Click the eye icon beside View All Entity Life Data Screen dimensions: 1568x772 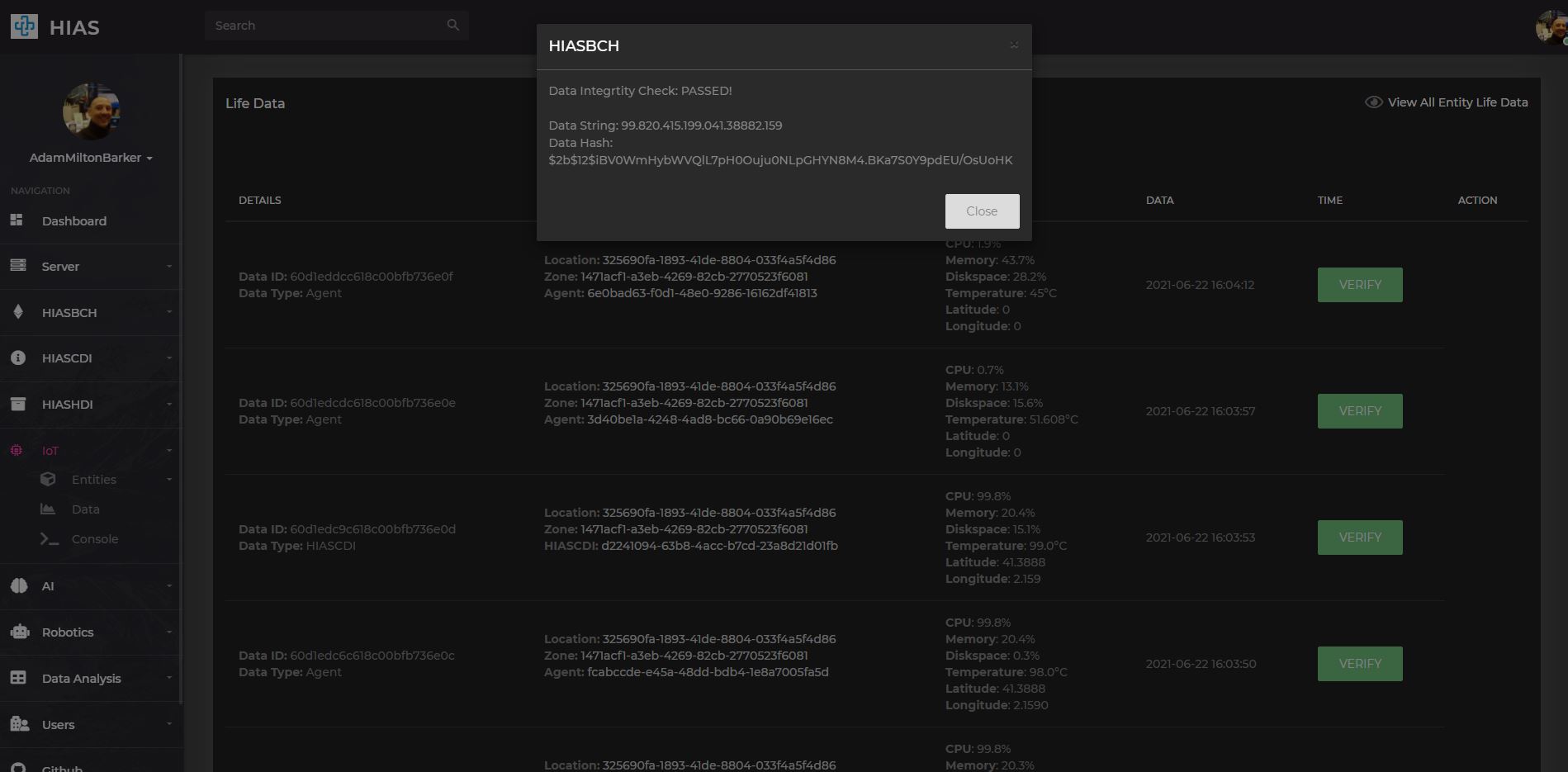[1373, 102]
